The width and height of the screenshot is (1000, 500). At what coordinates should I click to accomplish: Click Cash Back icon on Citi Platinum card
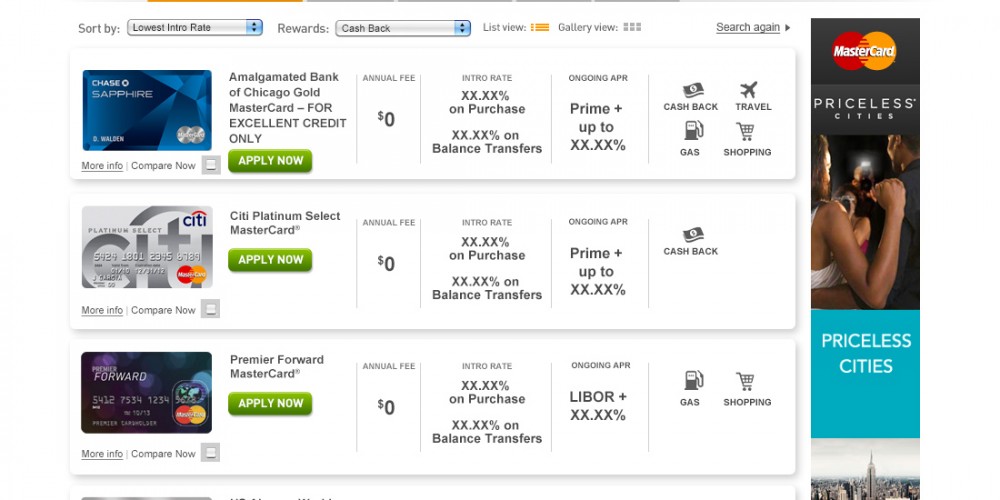(x=693, y=235)
